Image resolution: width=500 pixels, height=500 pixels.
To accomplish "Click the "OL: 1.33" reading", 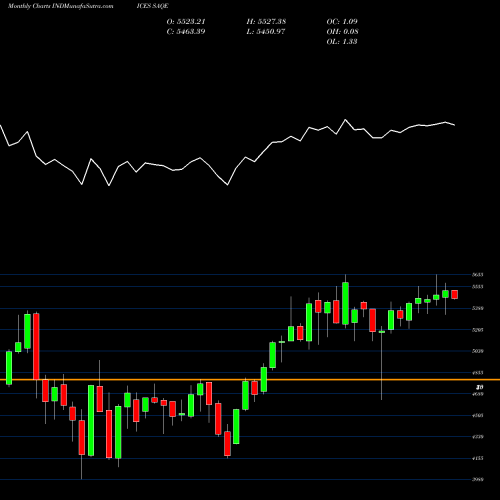I will pyautogui.click(x=342, y=42).
